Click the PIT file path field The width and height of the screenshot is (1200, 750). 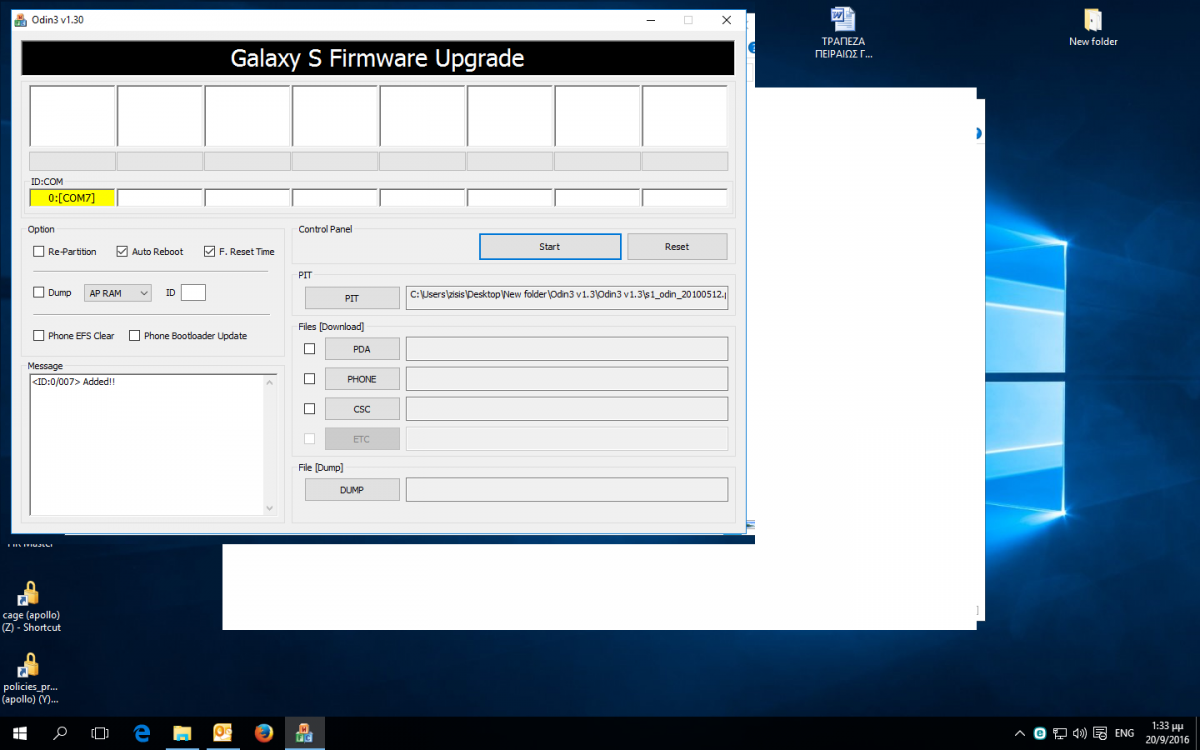(567, 297)
